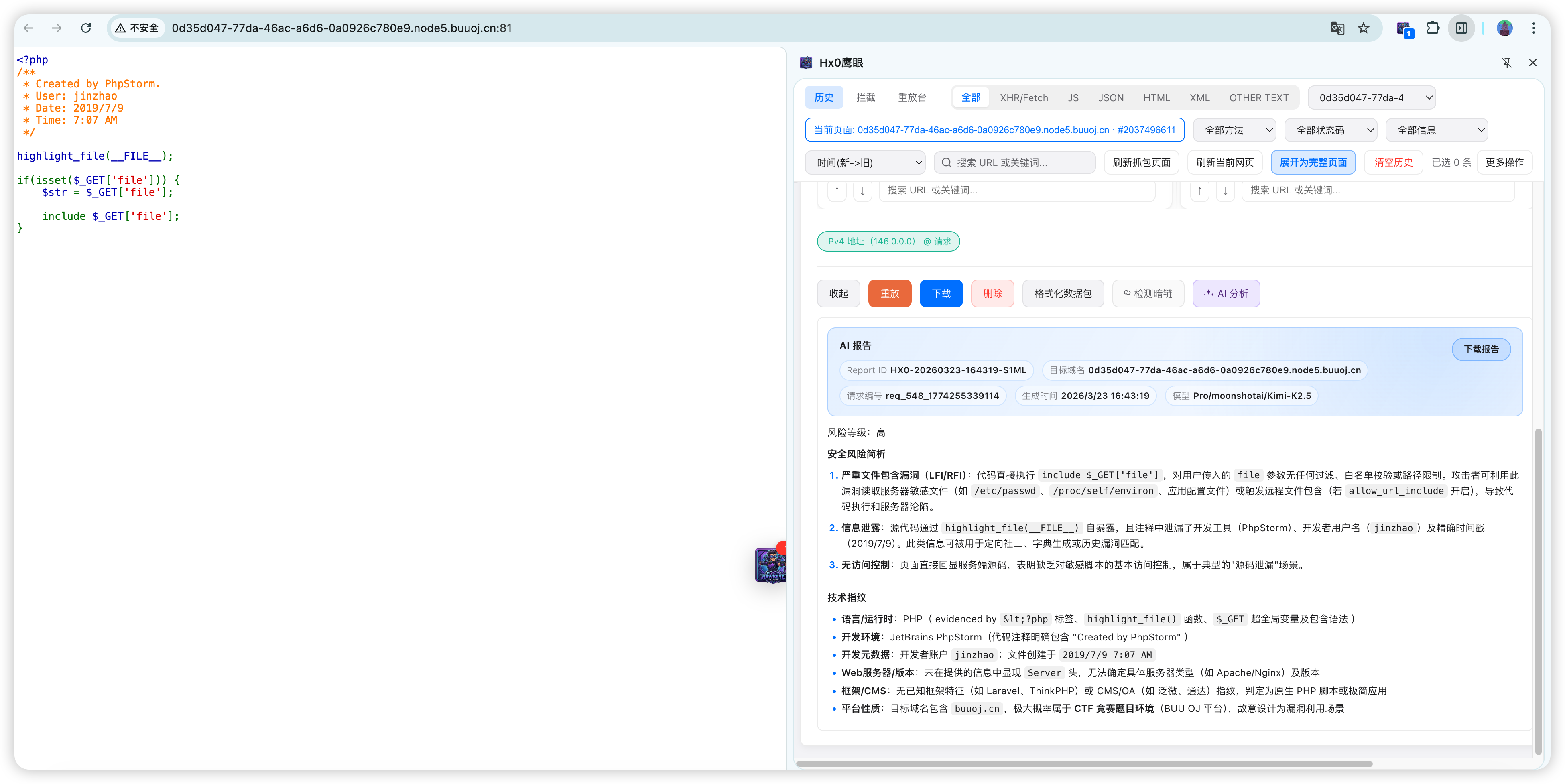Click the 下载报告 button
The image size is (1565, 784).
coord(1481,349)
